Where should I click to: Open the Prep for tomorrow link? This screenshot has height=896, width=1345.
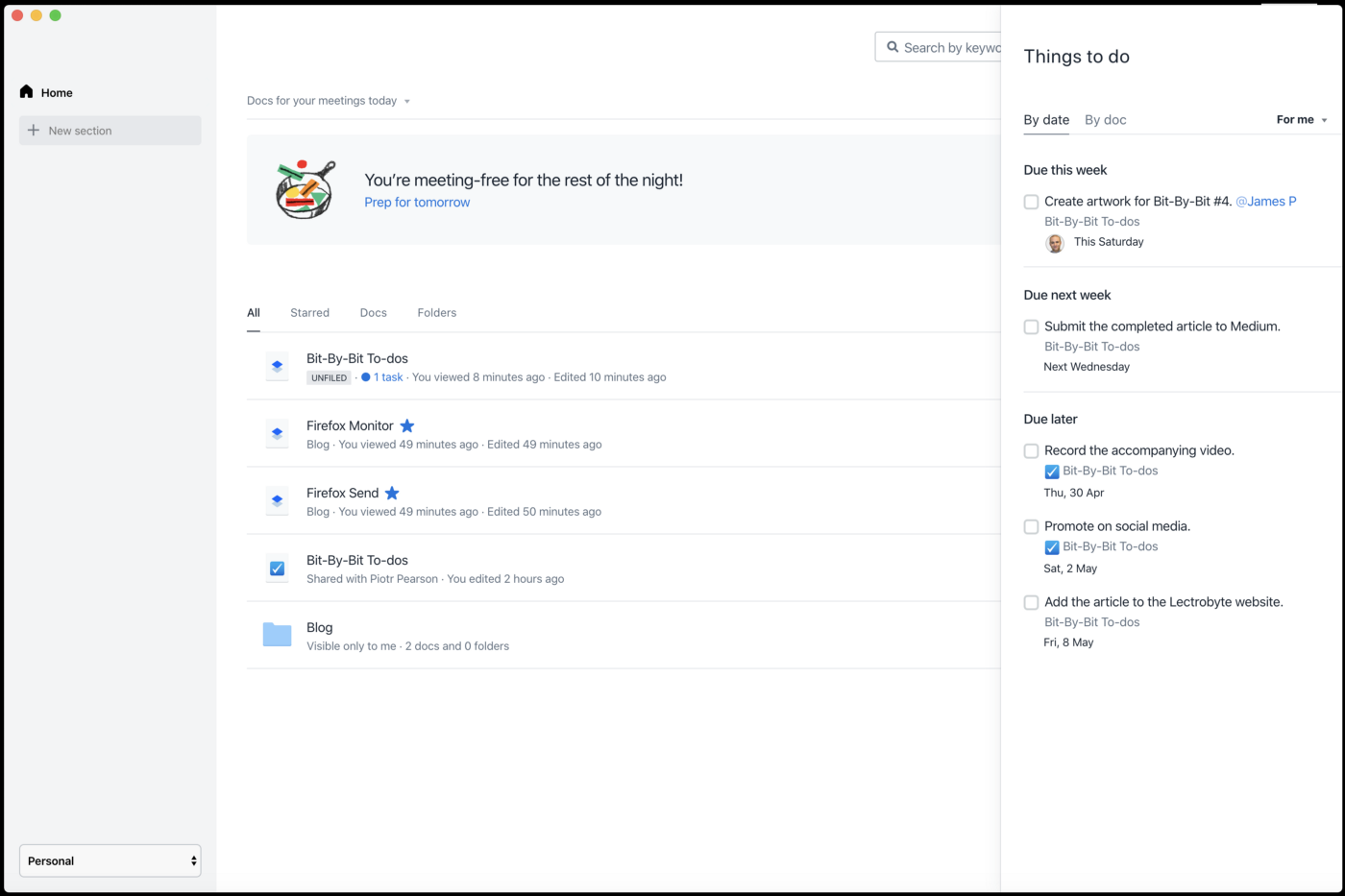417,202
